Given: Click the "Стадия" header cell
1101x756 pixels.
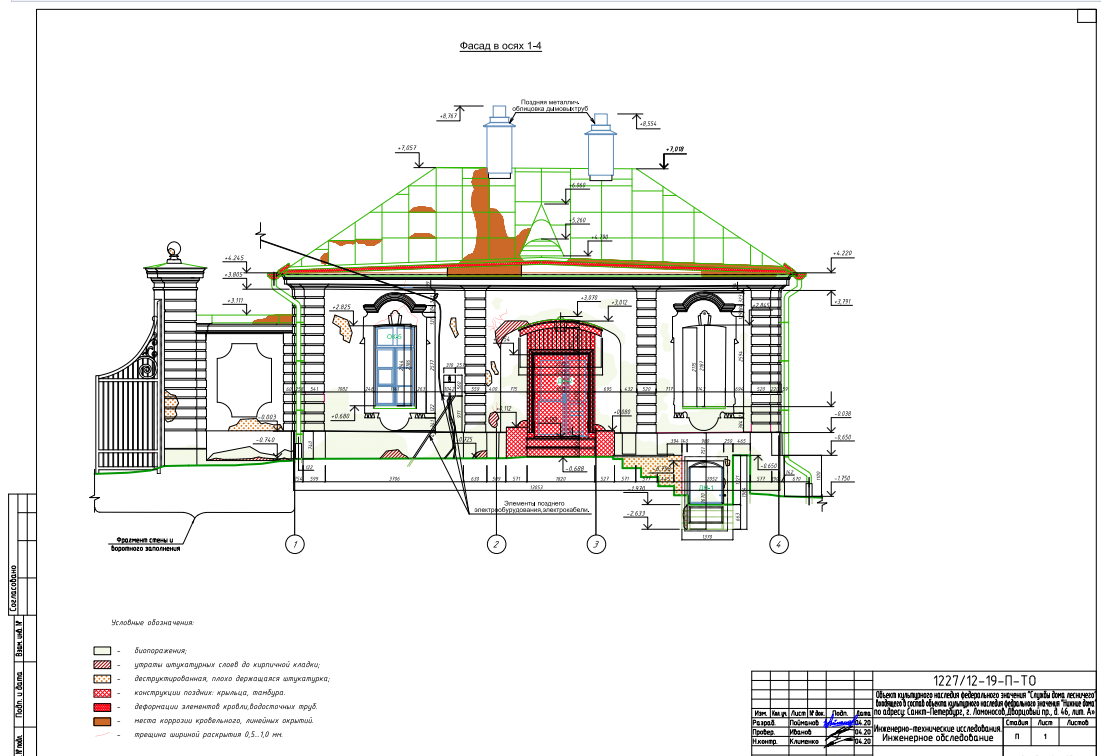Looking at the screenshot, I should point(1017,722).
